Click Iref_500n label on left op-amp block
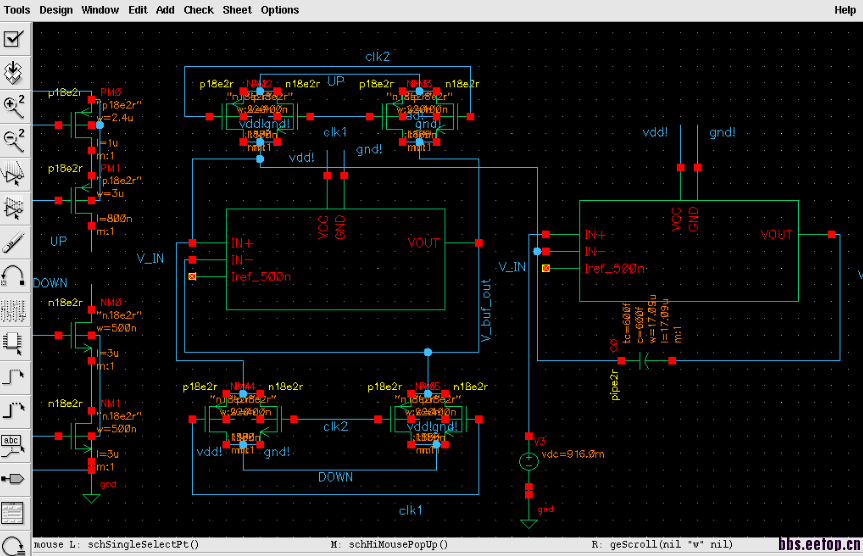863x556 pixels. [x=261, y=276]
